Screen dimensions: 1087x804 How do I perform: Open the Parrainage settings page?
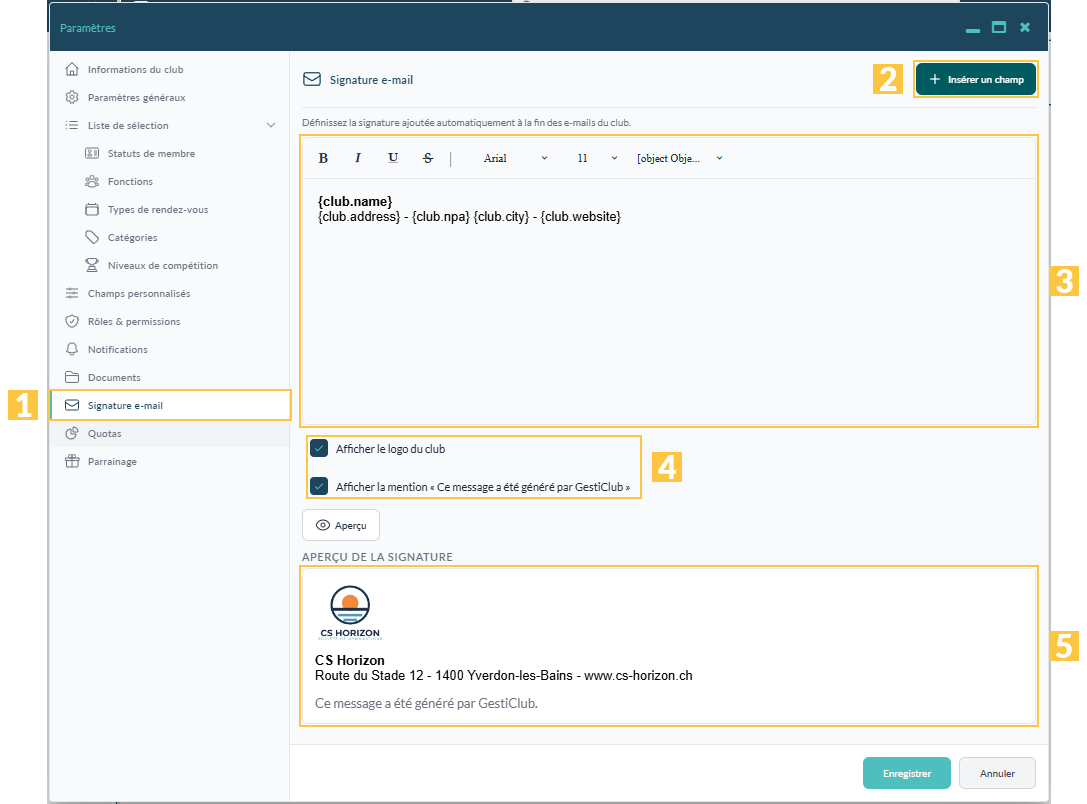171,462
